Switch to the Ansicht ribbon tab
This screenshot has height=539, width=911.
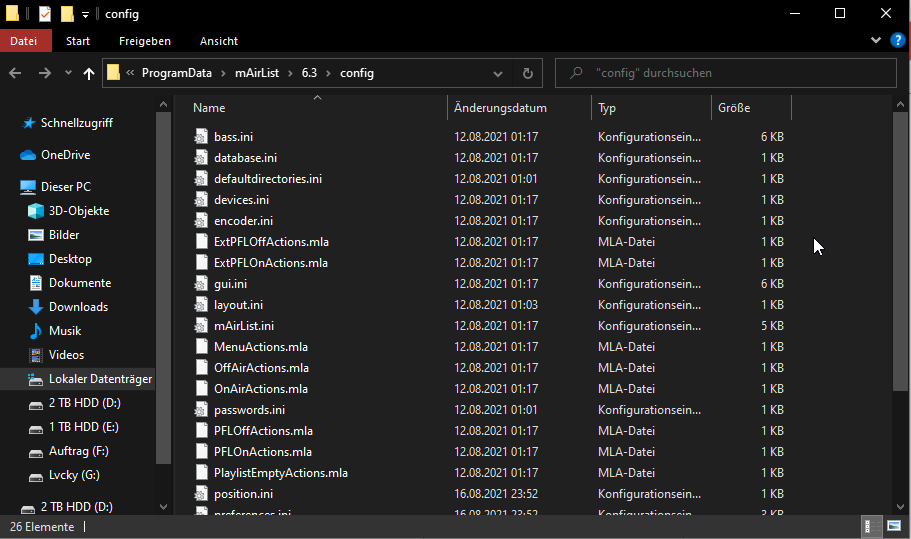coord(219,41)
